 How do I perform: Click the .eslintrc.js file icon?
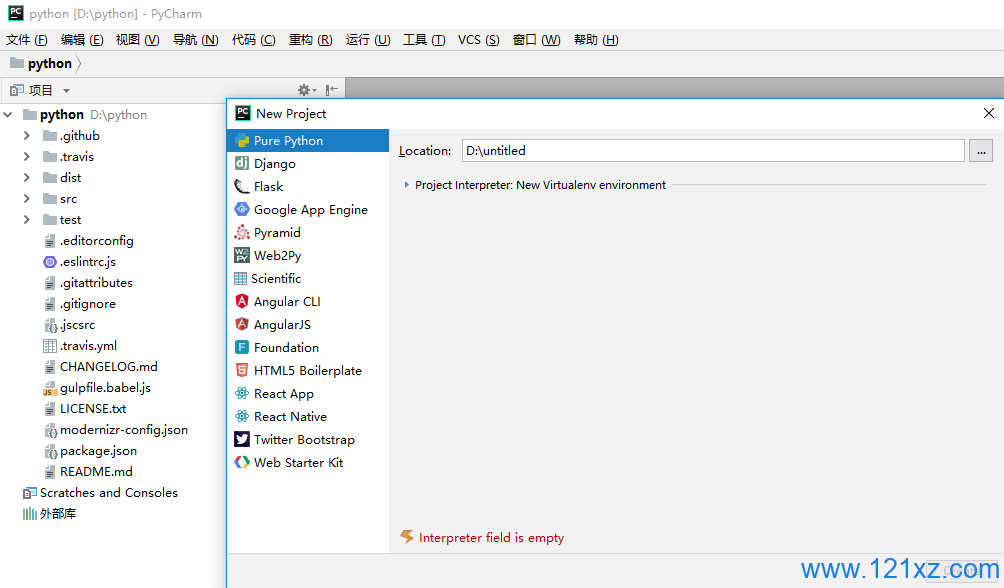click(x=50, y=262)
